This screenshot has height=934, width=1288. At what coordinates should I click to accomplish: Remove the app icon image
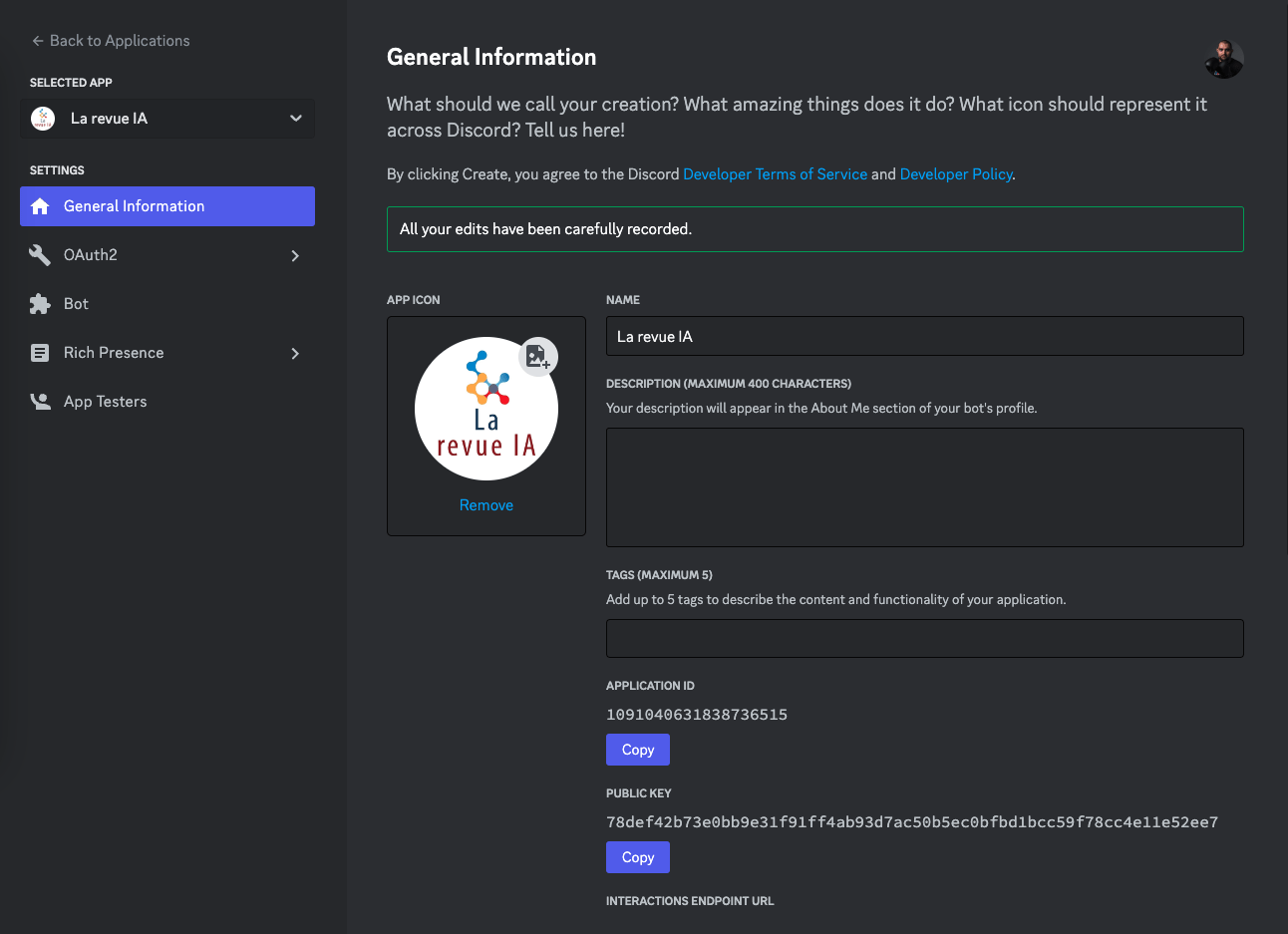485,504
